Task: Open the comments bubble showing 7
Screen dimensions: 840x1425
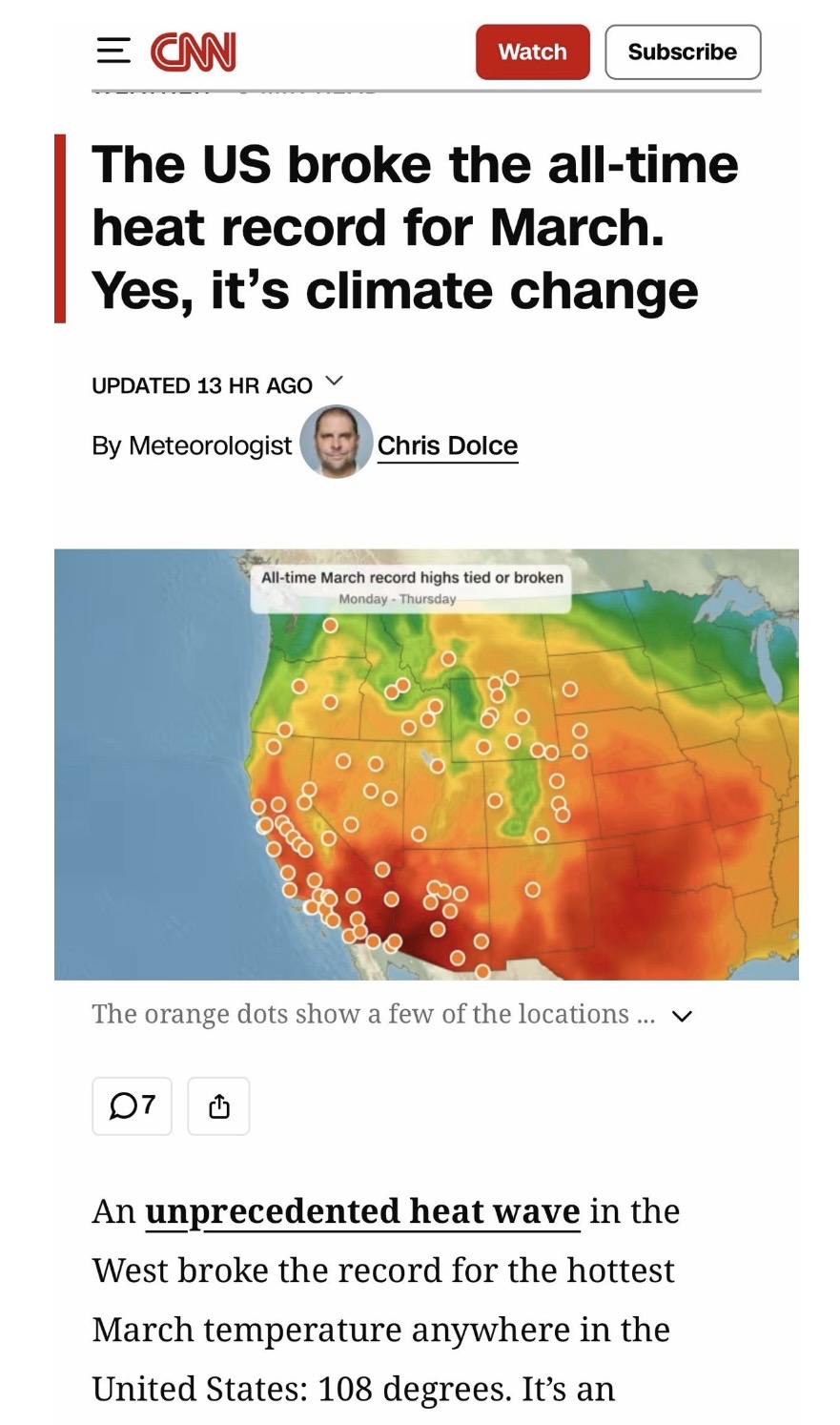Action: pos(132,1105)
